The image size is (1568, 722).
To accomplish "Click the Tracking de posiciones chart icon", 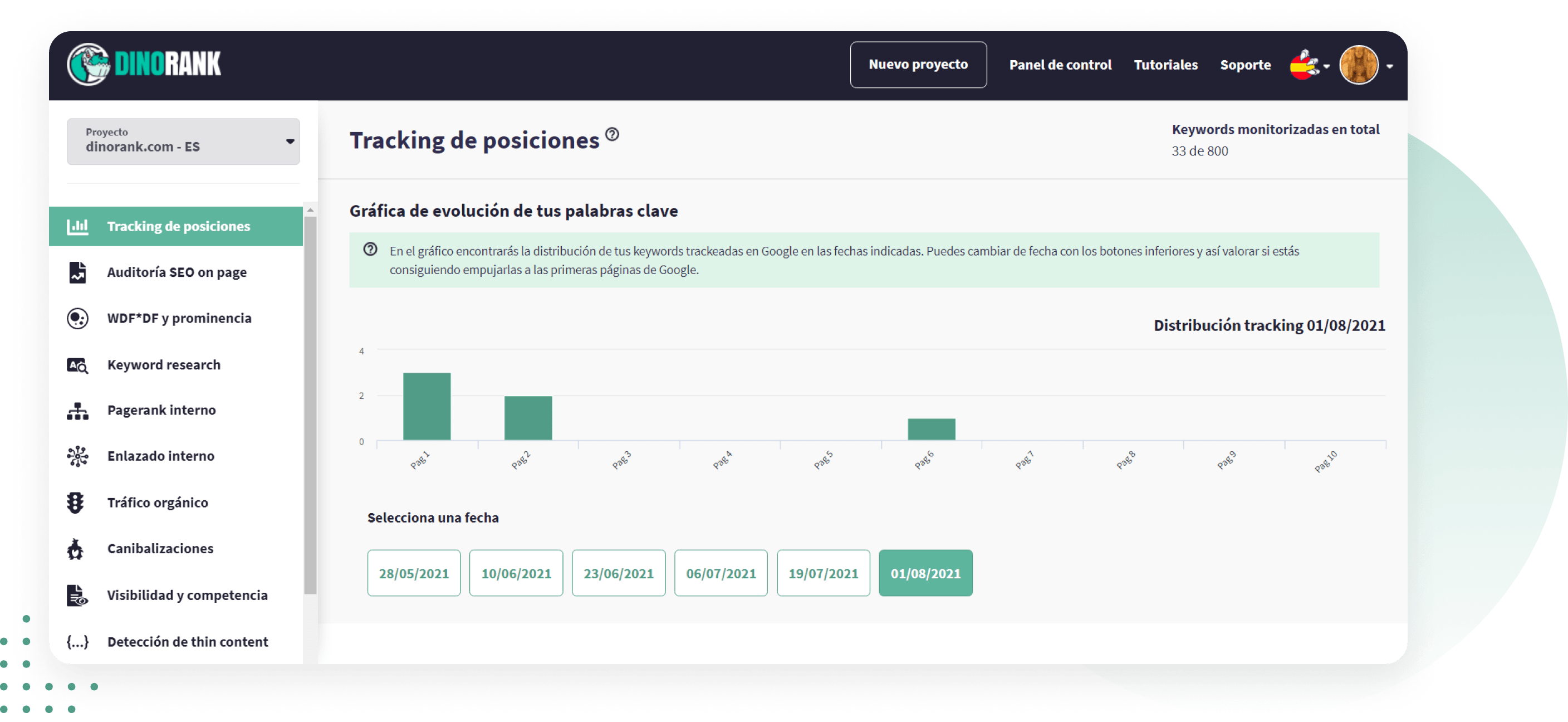I will 77,227.
